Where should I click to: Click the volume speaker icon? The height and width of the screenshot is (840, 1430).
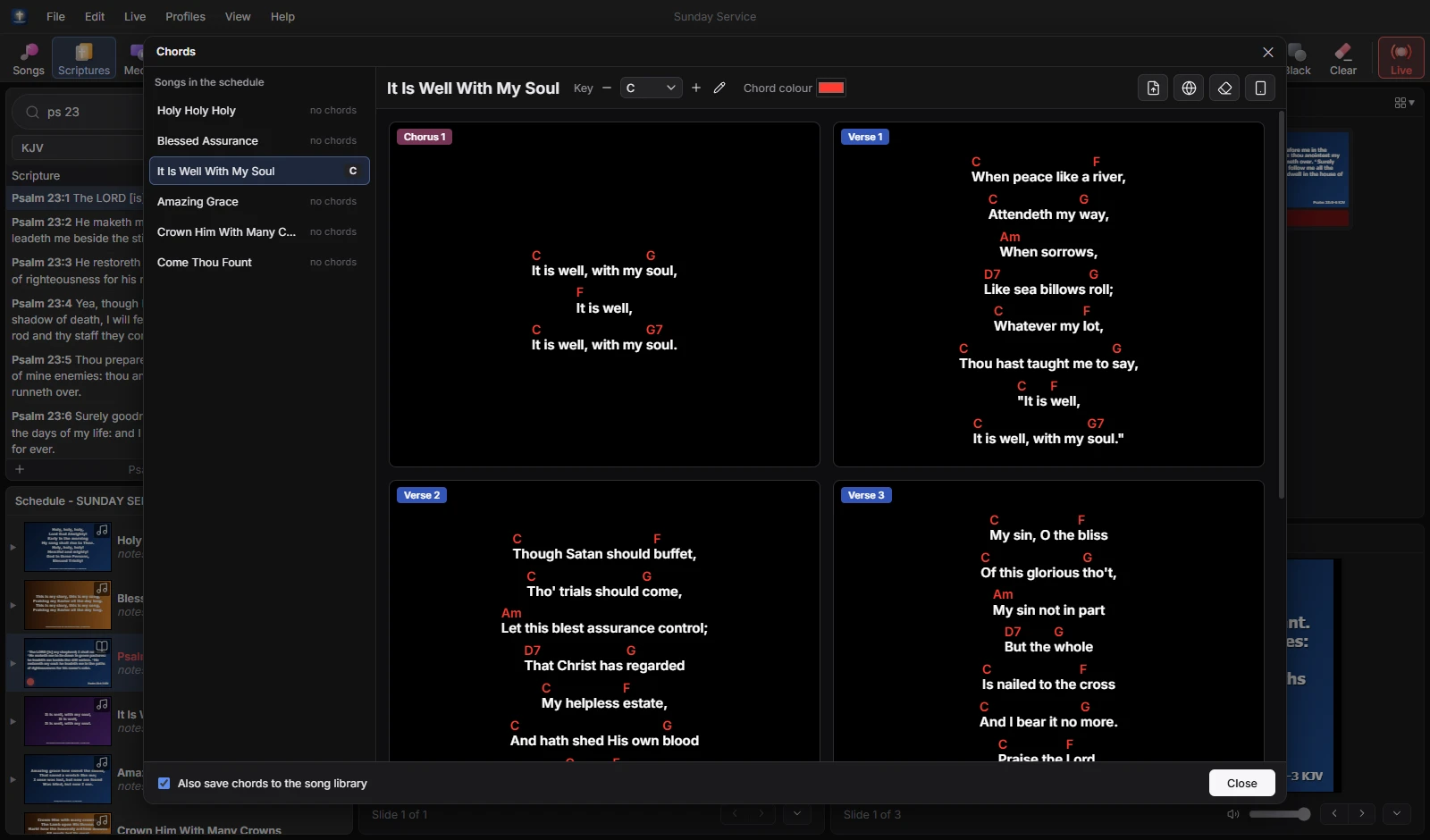pos(1233,814)
